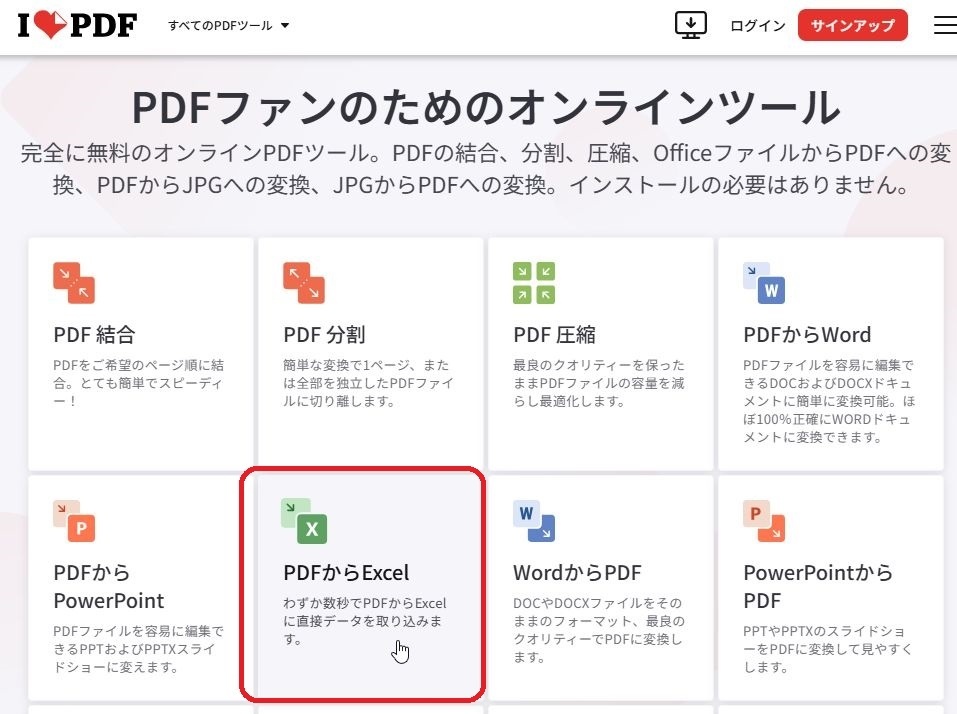The height and width of the screenshot is (714, 957).
Task: Select the PowerPointからPDF title
Action: tap(818, 586)
